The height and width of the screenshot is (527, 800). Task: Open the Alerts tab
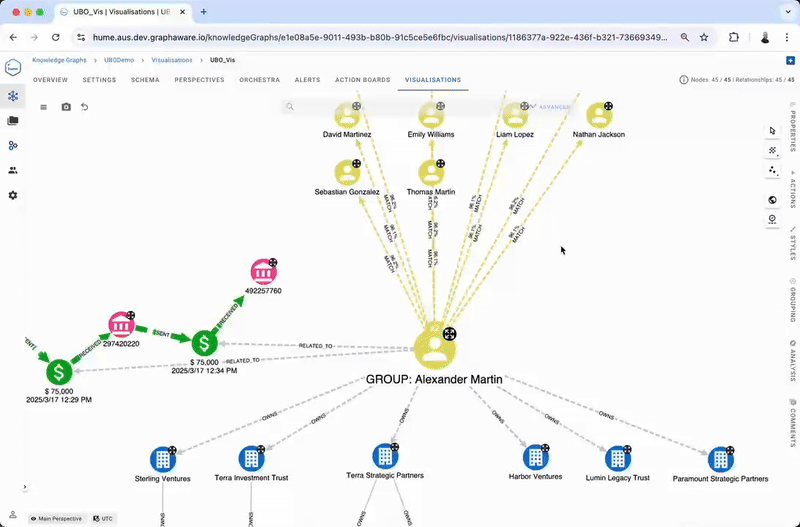(x=307, y=80)
